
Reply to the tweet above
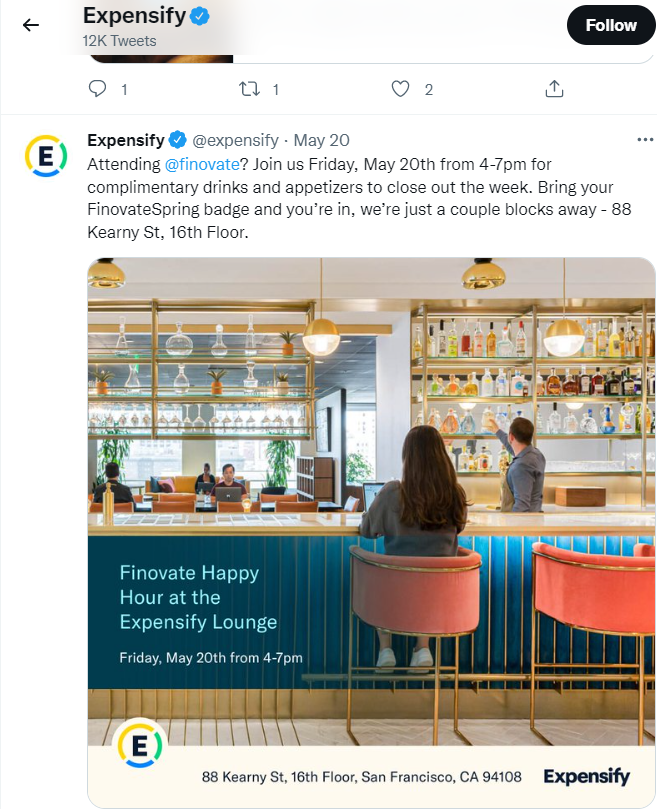tap(98, 89)
